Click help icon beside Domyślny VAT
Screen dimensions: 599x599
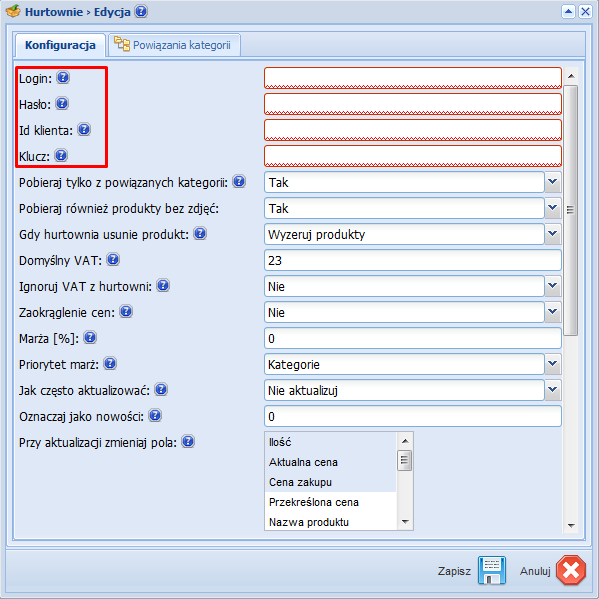tap(113, 260)
